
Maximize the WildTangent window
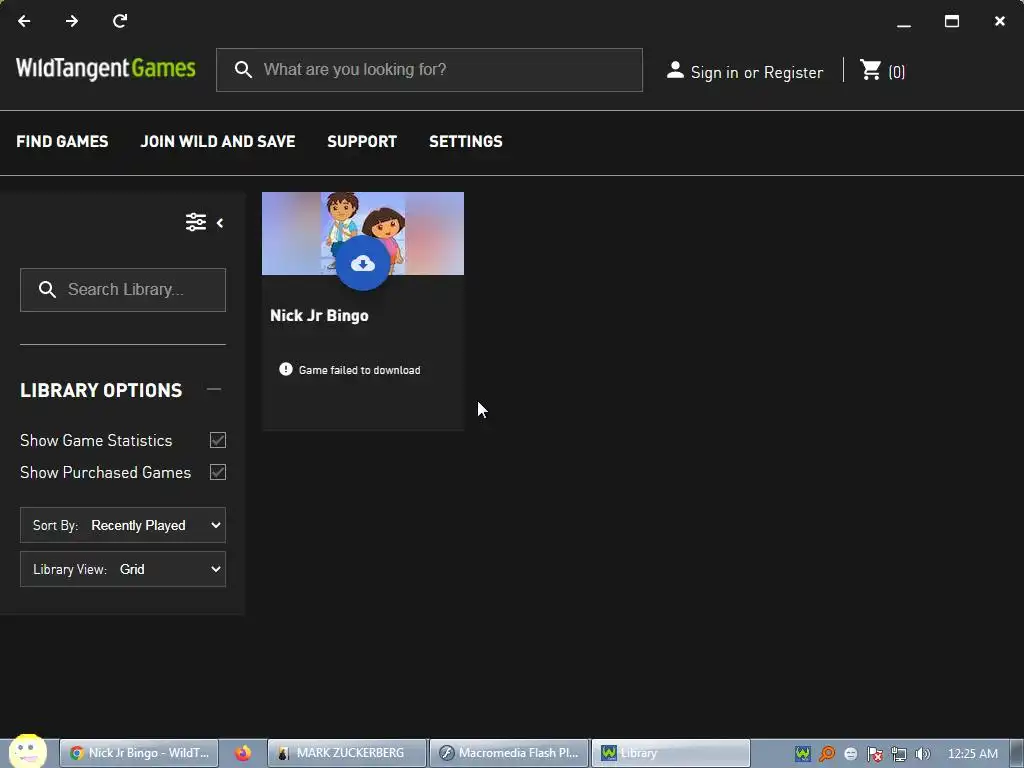point(952,21)
